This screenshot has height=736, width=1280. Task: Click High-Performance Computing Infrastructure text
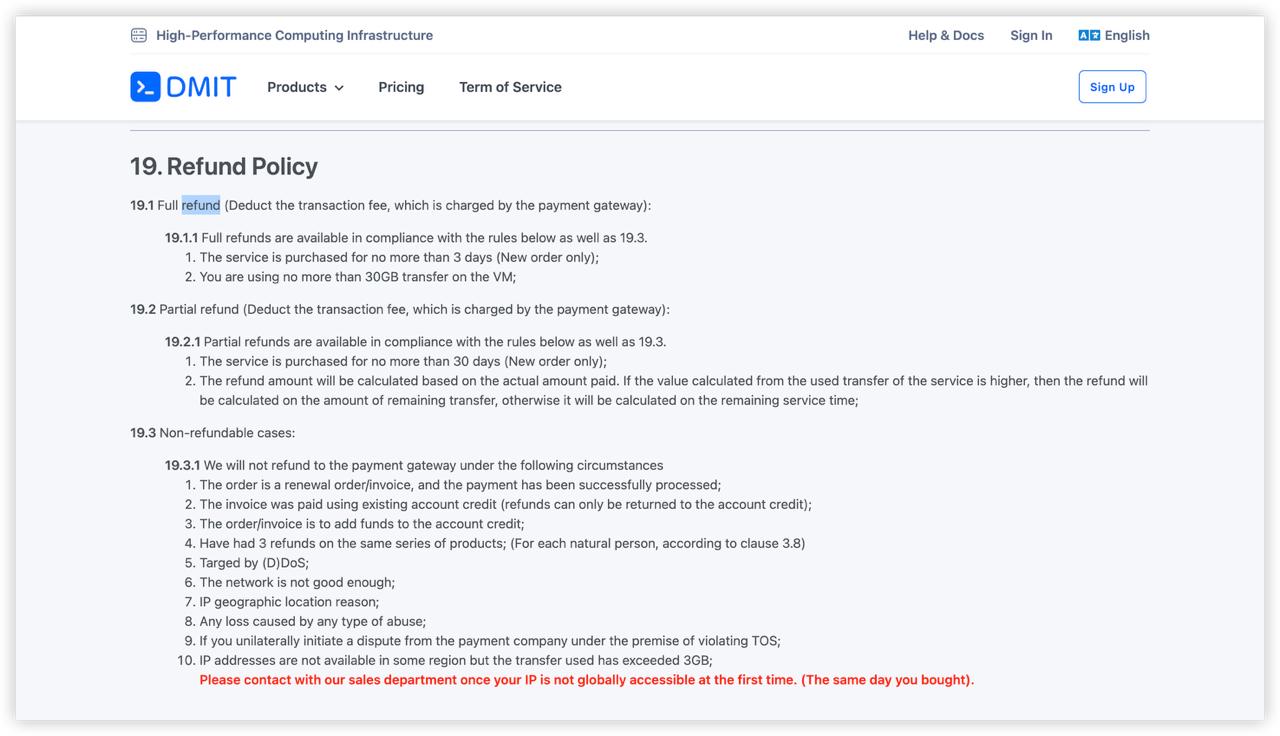point(294,35)
